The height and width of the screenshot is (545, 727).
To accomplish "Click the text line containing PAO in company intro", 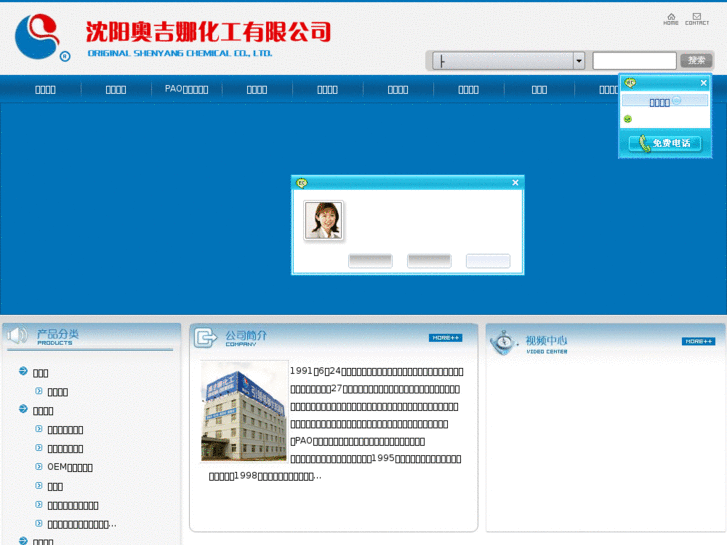I will [357, 441].
